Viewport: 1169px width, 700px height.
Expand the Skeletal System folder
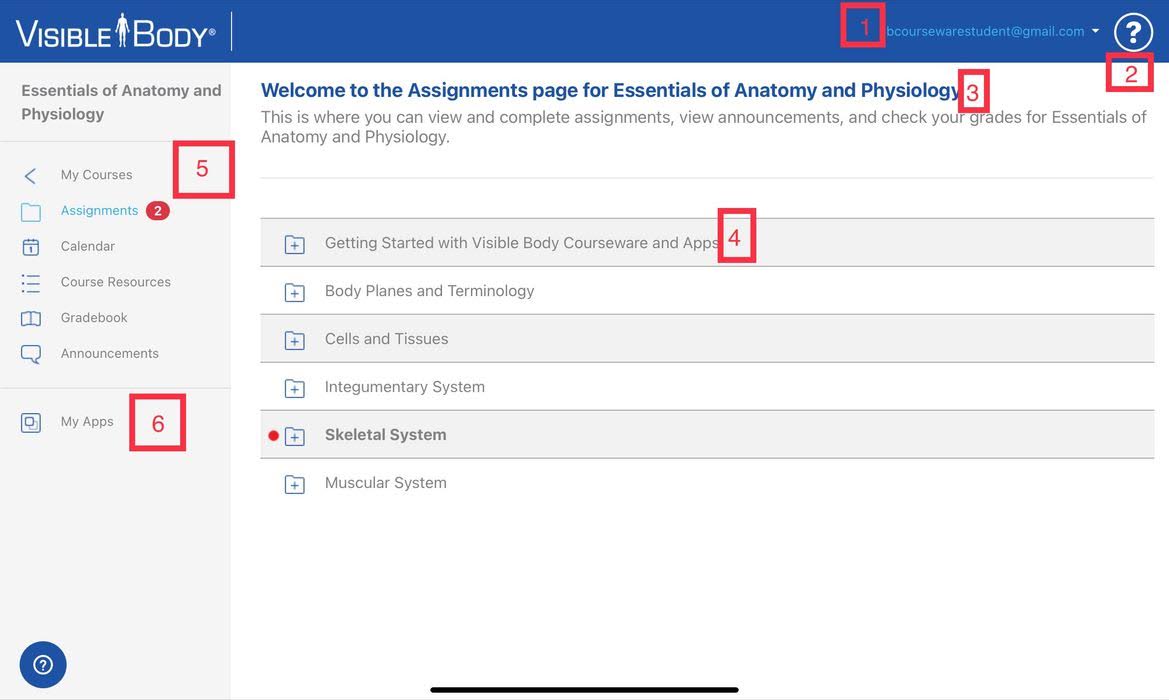294,436
